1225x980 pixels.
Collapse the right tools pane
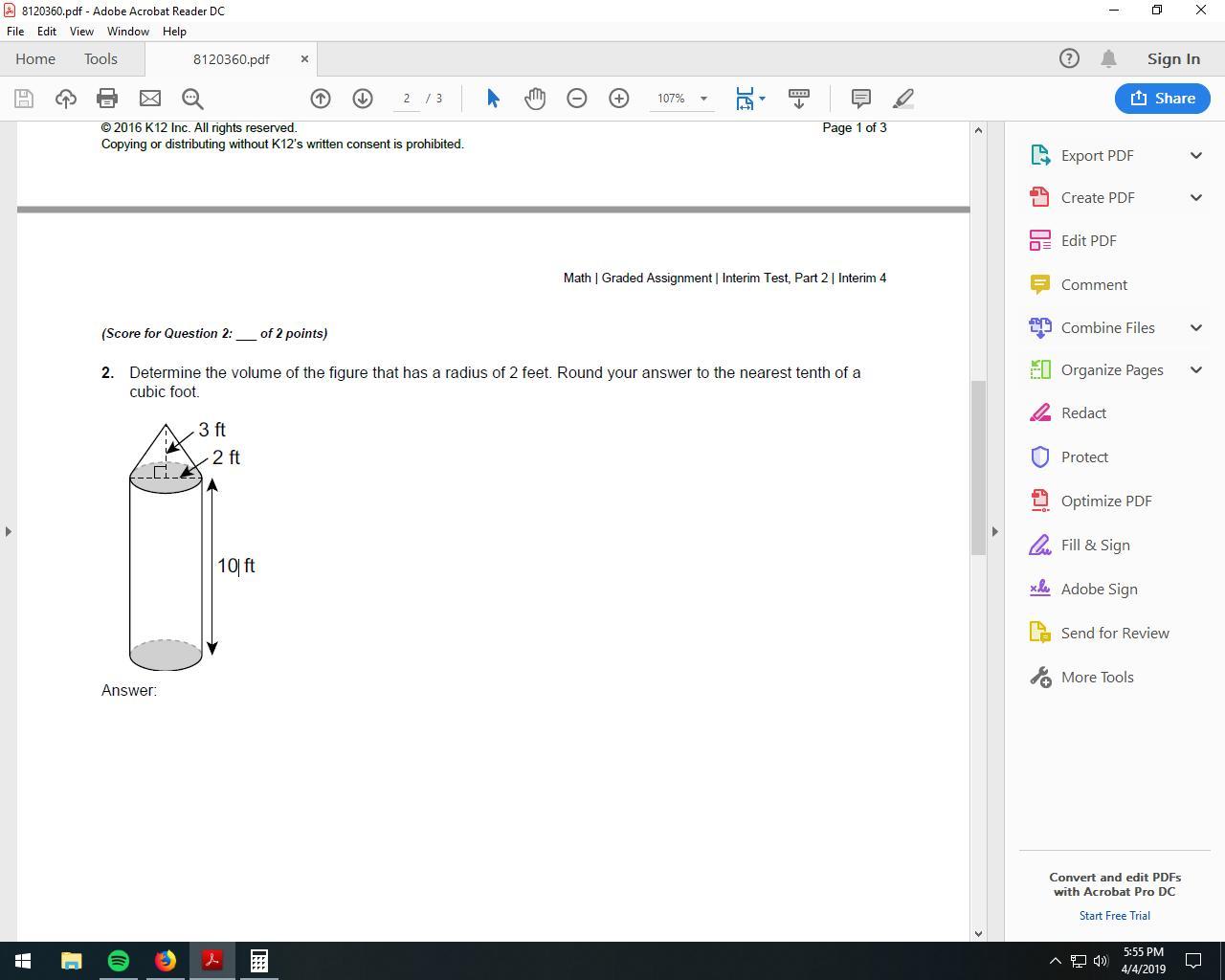(994, 531)
